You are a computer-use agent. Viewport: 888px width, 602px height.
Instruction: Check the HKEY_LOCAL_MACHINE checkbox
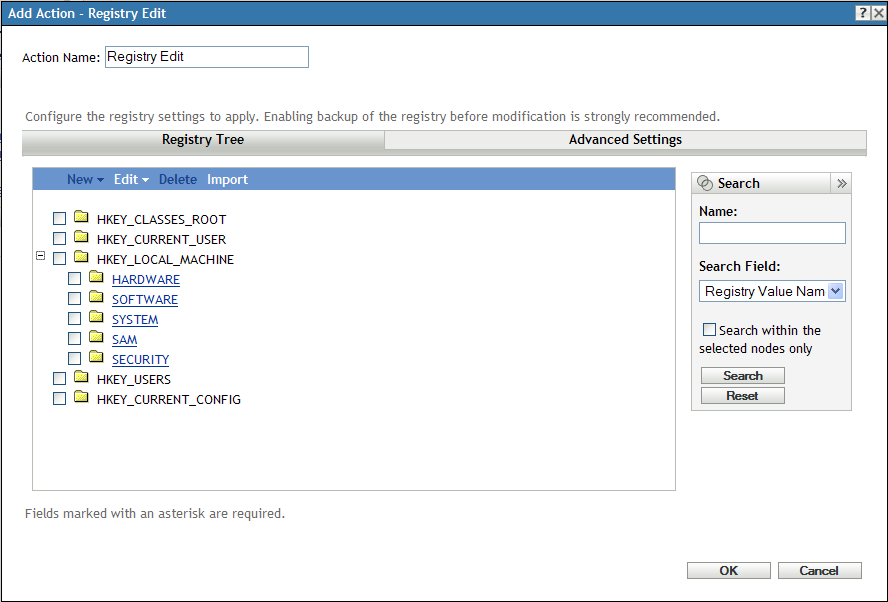pos(59,259)
